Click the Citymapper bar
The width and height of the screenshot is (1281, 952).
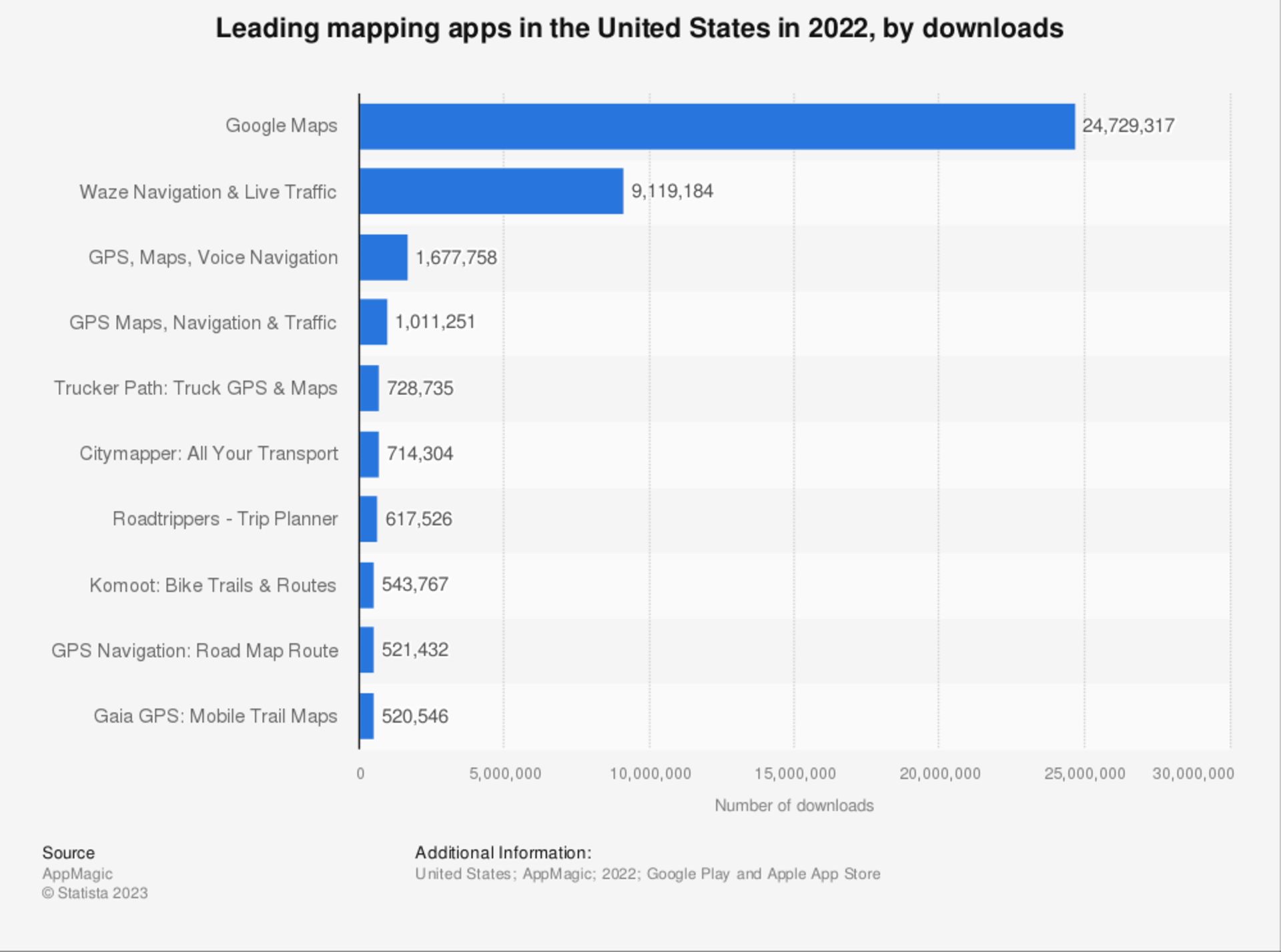click(x=370, y=454)
